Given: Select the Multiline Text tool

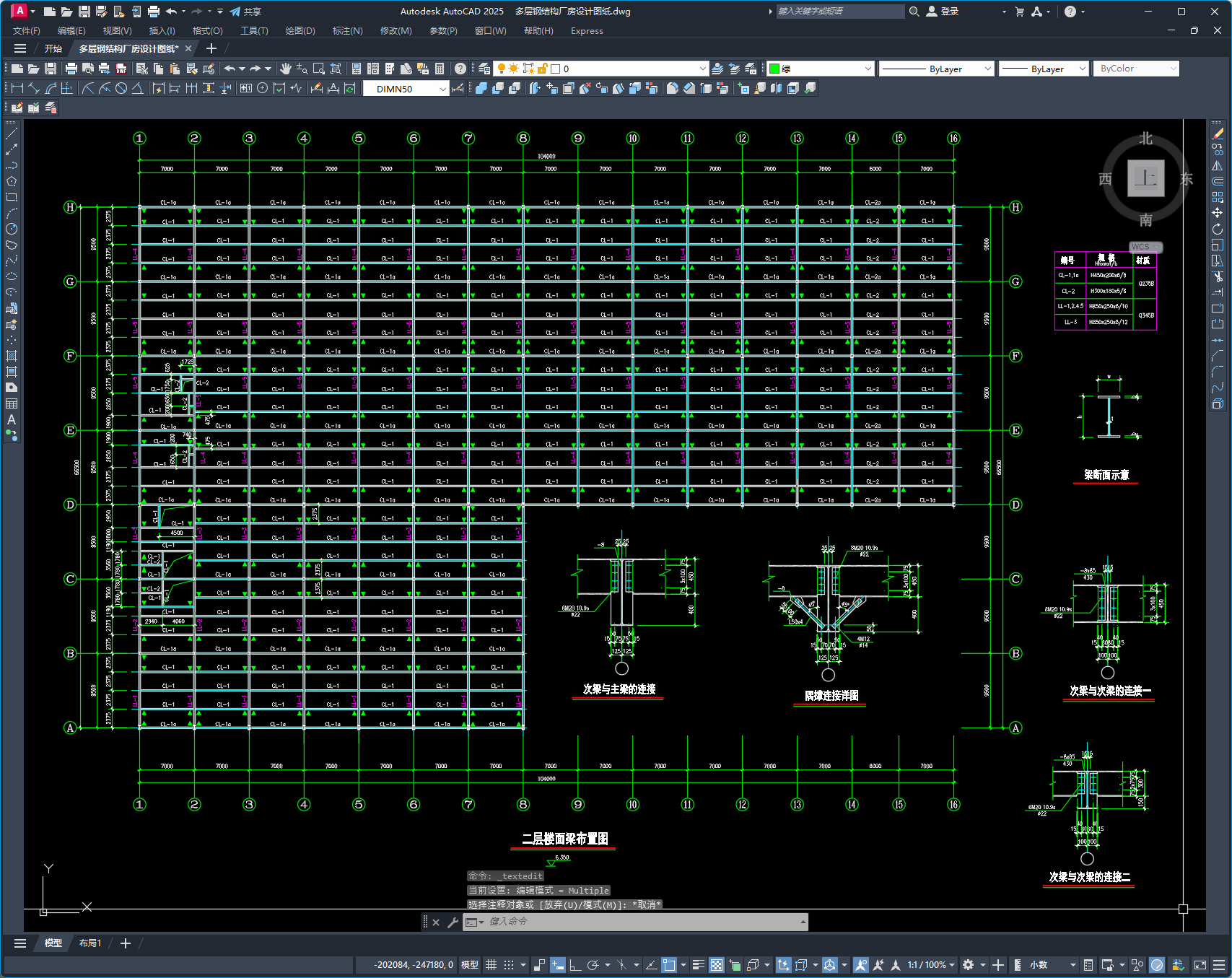Looking at the screenshot, I should (x=12, y=419).
